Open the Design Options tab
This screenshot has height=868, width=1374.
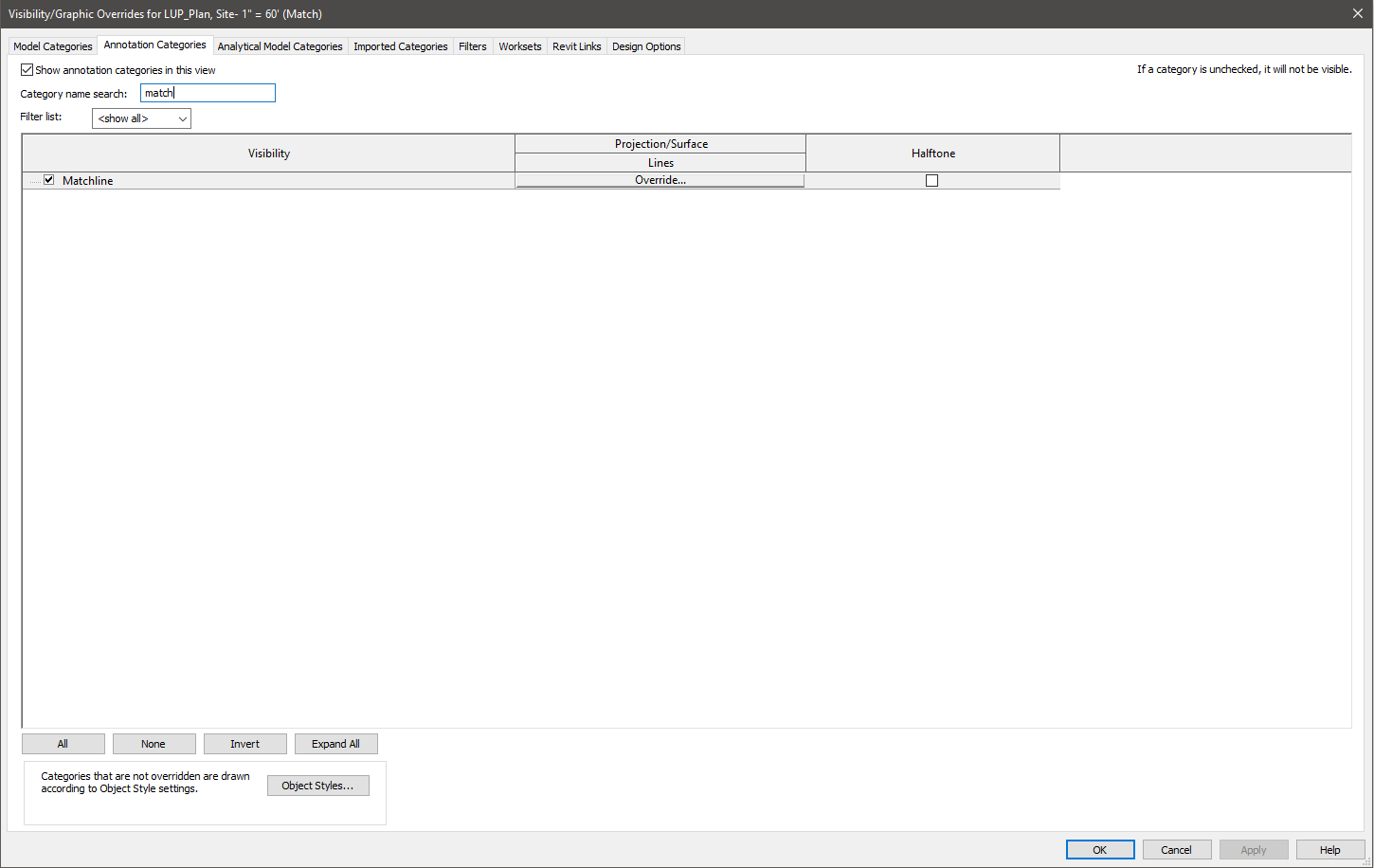pos(645,45)
